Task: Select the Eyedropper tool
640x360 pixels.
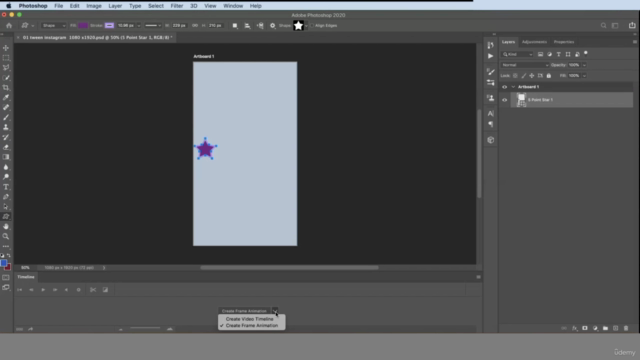Action: [6, 97]
